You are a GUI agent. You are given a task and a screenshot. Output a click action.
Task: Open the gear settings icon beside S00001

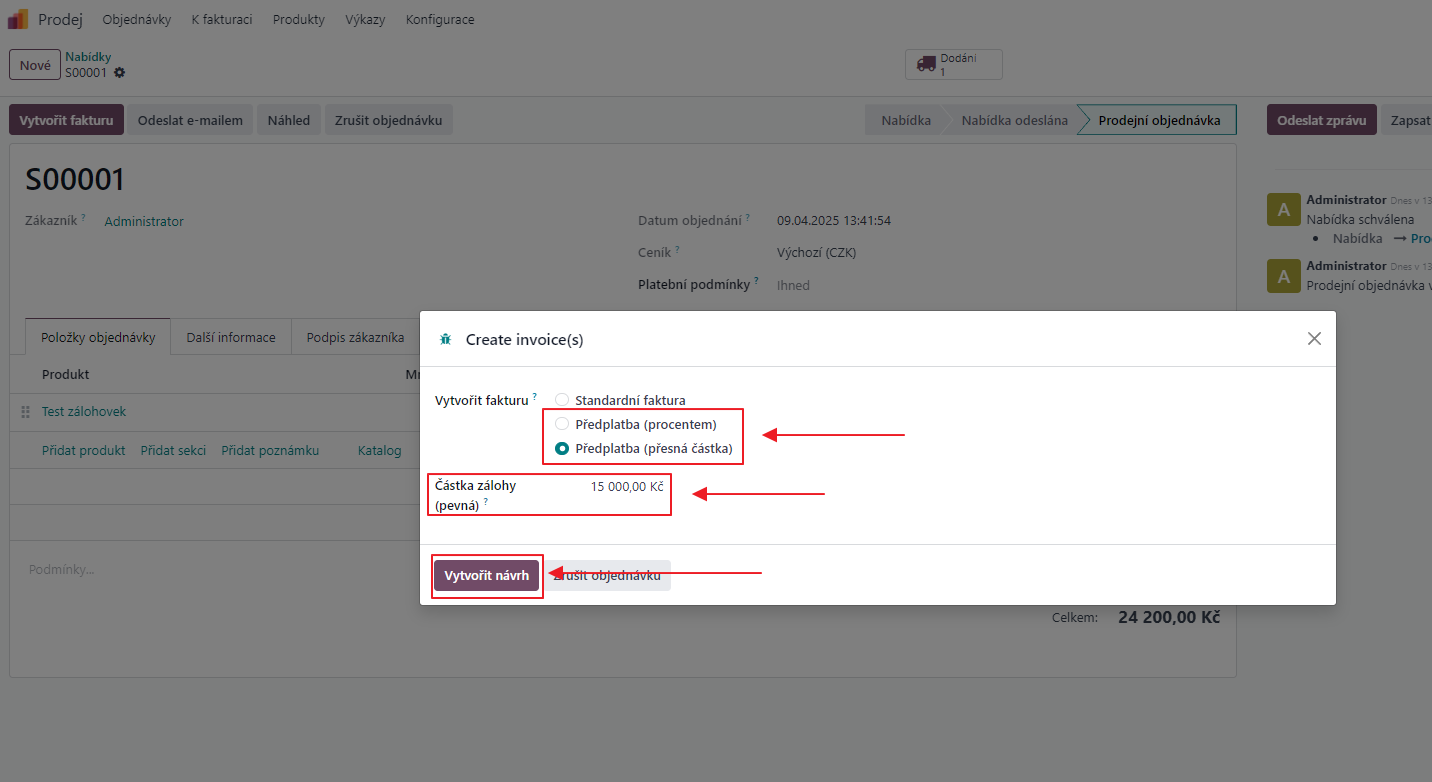coord(120,73)
